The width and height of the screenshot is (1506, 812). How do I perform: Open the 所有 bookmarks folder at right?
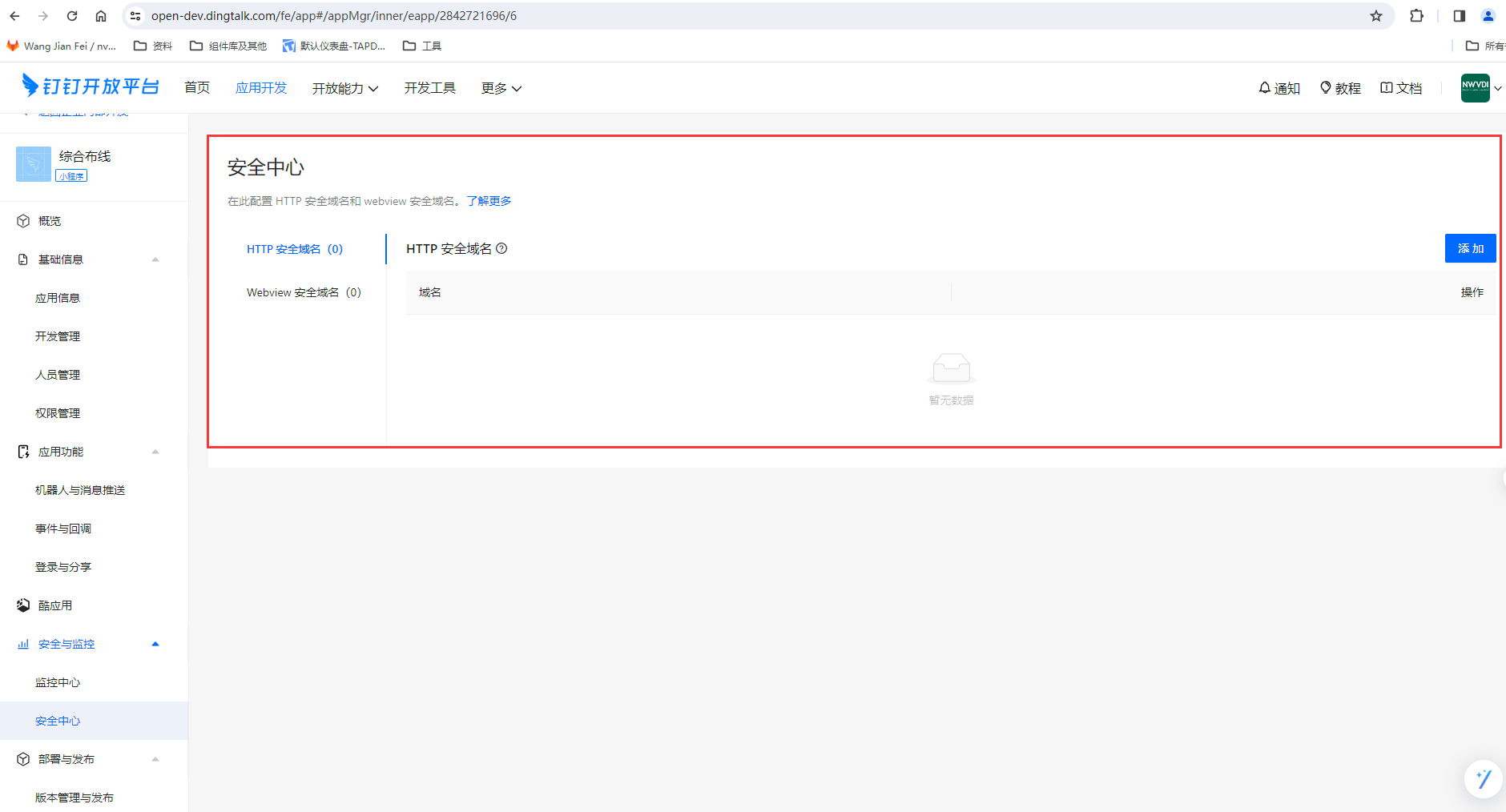click(1485, 46)
